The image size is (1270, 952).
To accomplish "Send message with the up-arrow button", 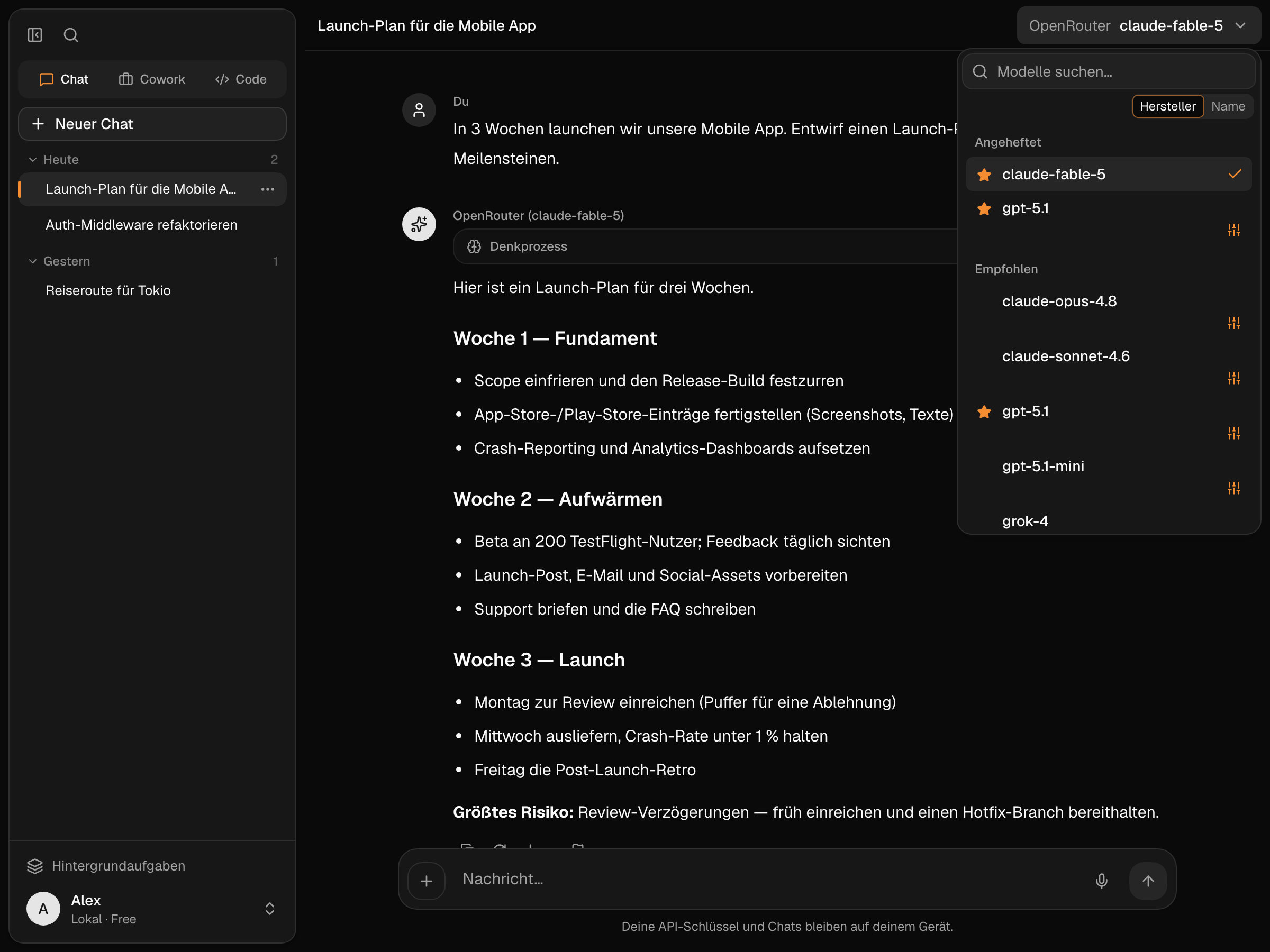I will point(1148,881).
